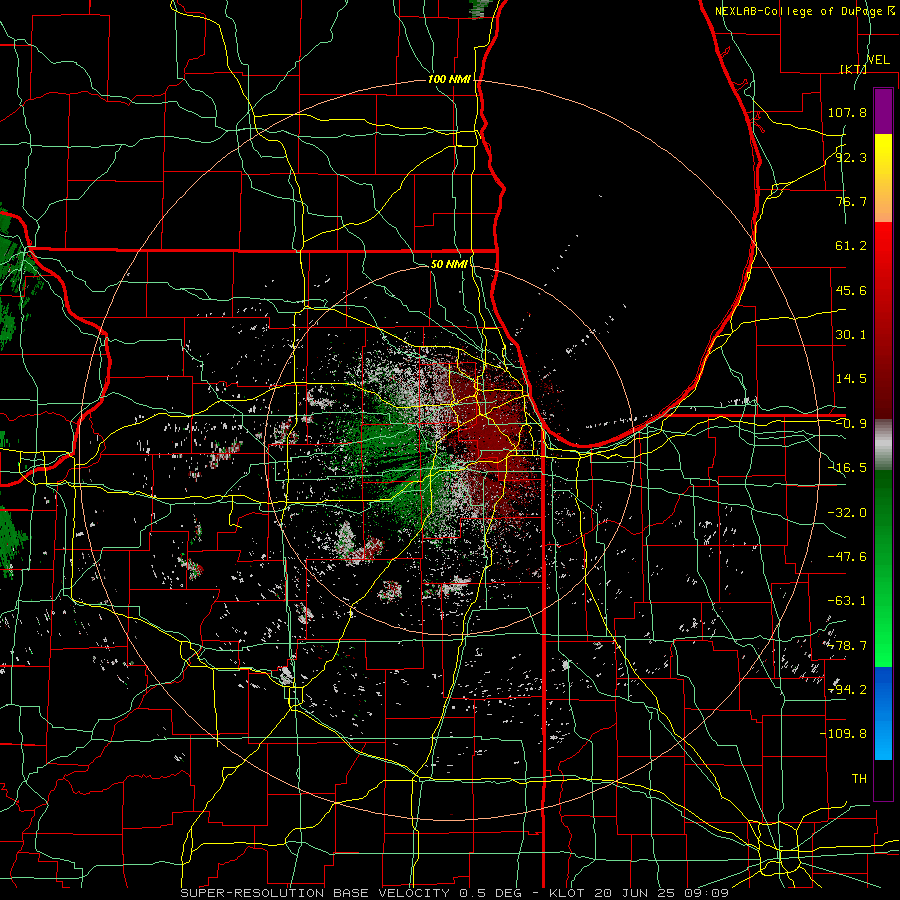The height and width of the screenshot is (900, 900).
Task: Select the red segment of the color bar
Action: coord(883,320)
